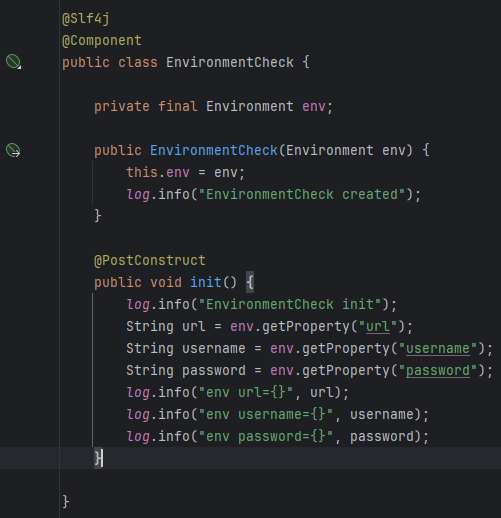Click the "EnvironmentCheck init" string literal

[x=290, y=304]
